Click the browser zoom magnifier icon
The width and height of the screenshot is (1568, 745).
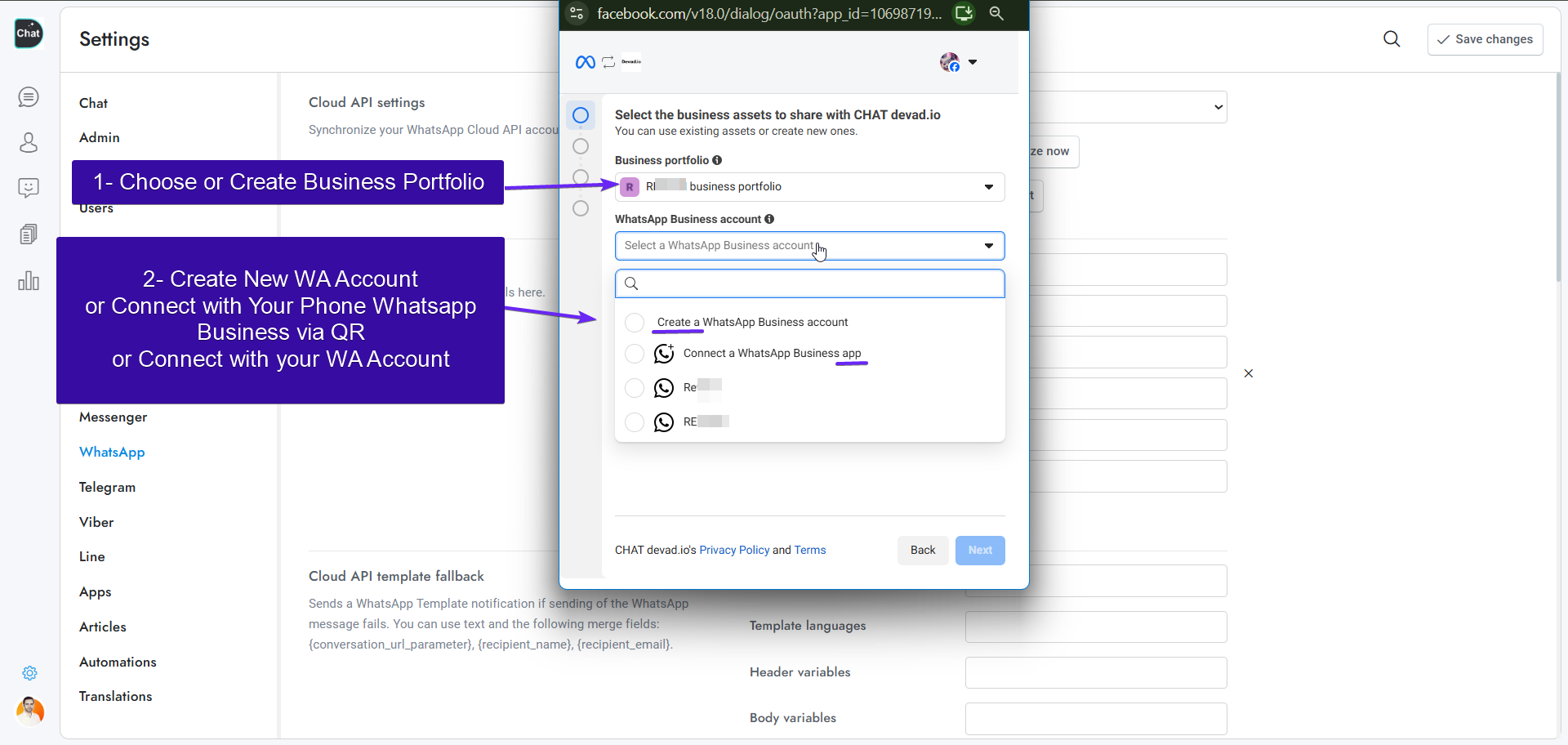coord(996,13)
